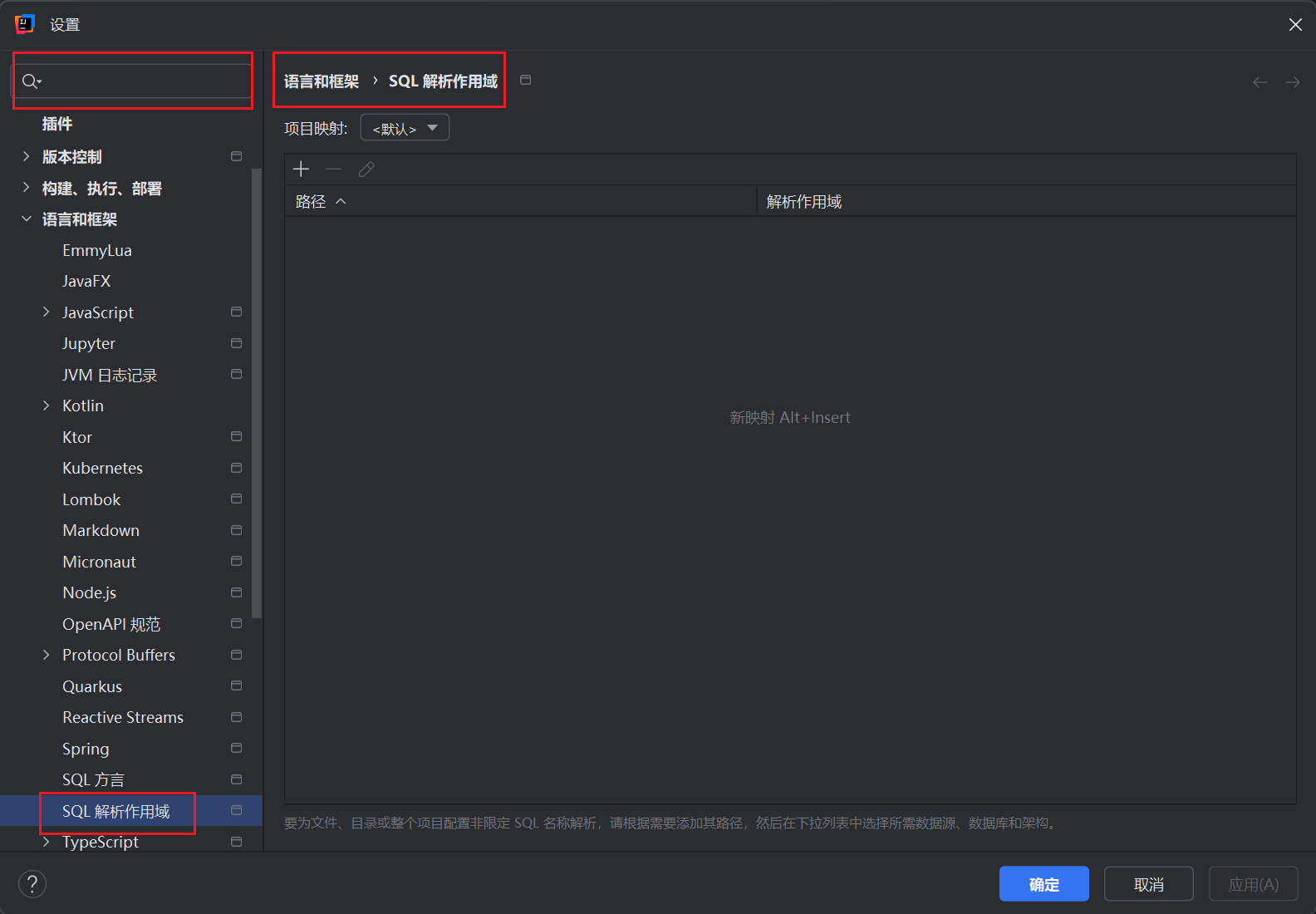Click the 确定 button

[1044, 884]
